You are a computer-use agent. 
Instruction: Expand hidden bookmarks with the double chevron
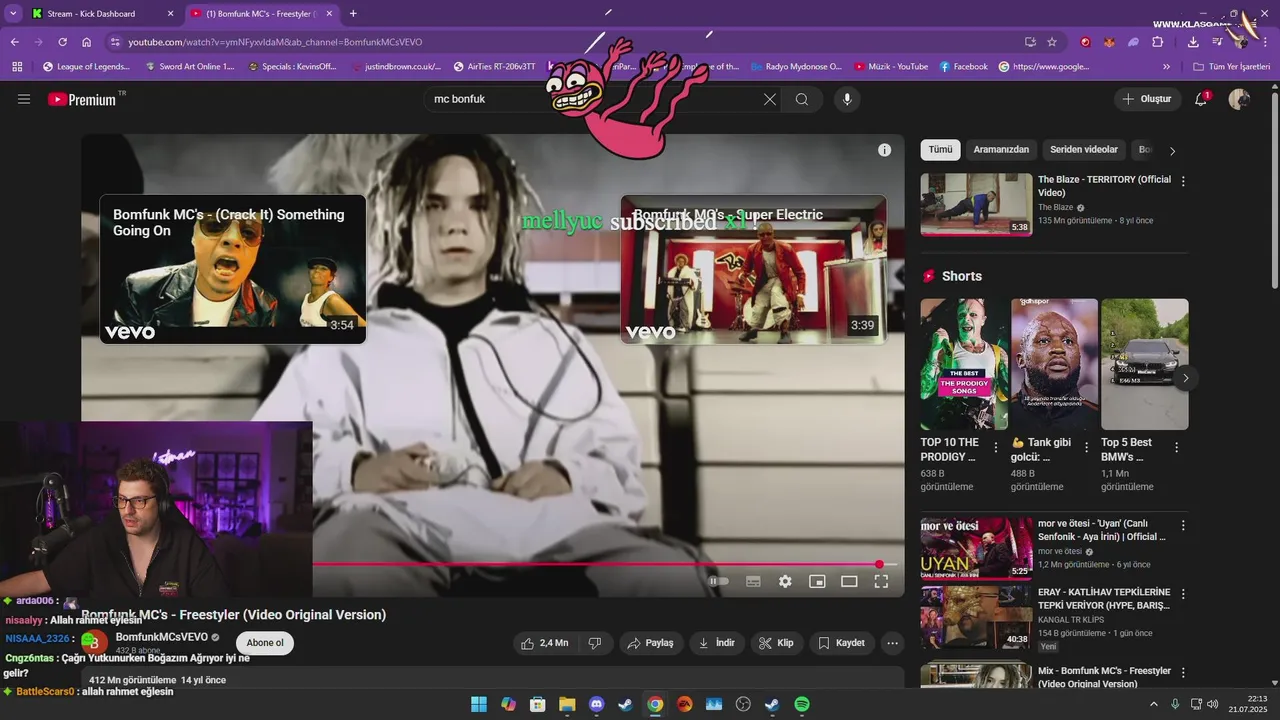coord(1166,67)
